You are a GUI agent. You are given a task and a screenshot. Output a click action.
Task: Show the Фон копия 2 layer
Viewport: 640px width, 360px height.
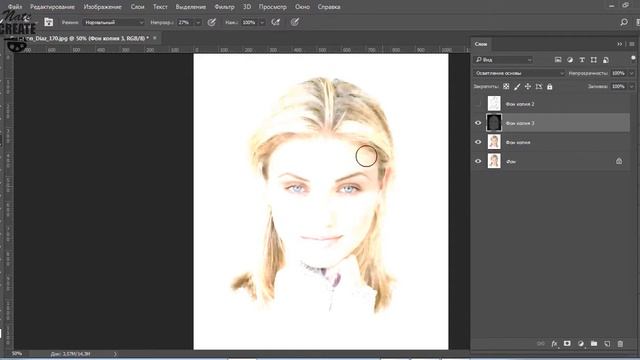[x=478, y=104]
